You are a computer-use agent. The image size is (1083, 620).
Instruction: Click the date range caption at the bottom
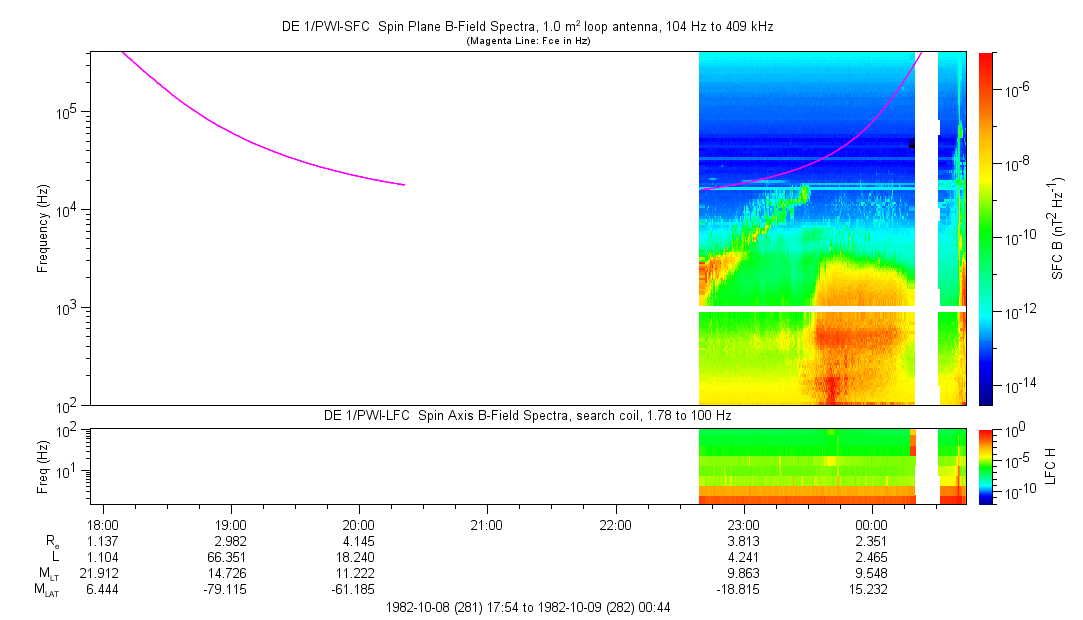click(x=527, y=607)
